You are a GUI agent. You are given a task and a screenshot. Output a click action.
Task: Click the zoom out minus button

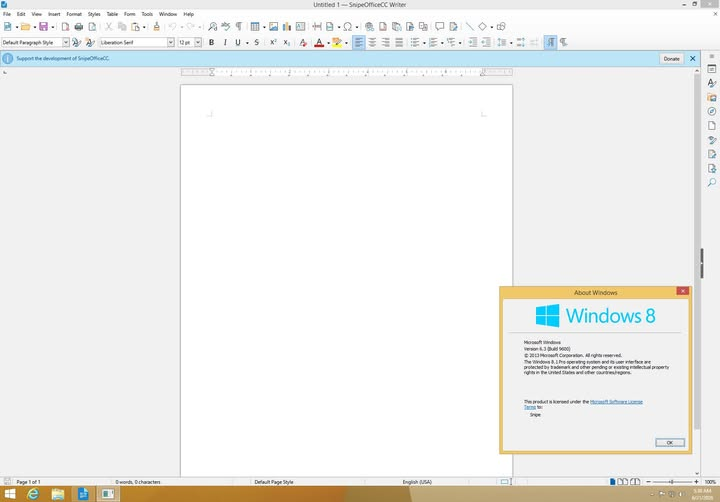(648, 482)
